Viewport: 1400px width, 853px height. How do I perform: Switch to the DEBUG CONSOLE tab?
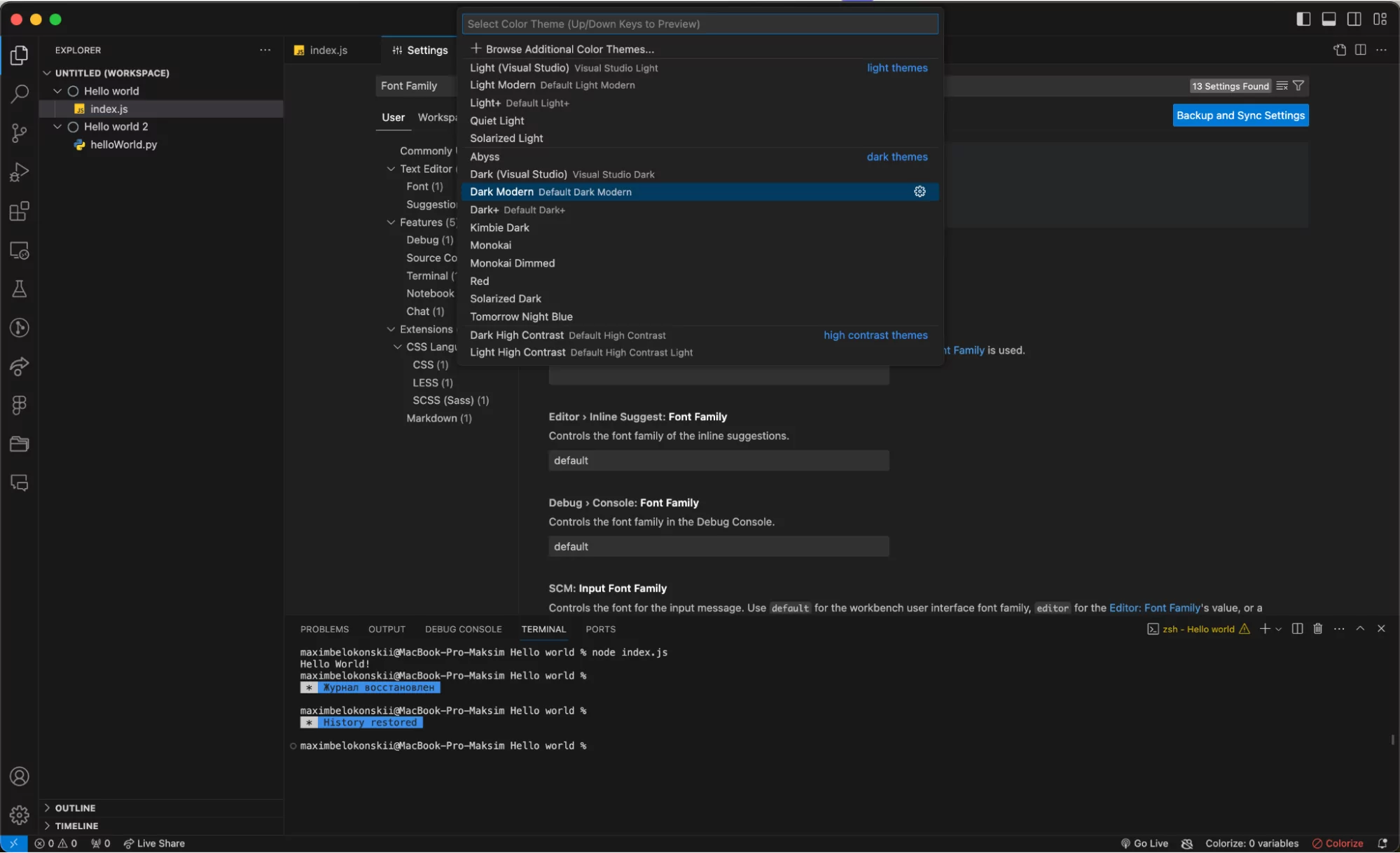pyautogui.click(x=463, y=629)
